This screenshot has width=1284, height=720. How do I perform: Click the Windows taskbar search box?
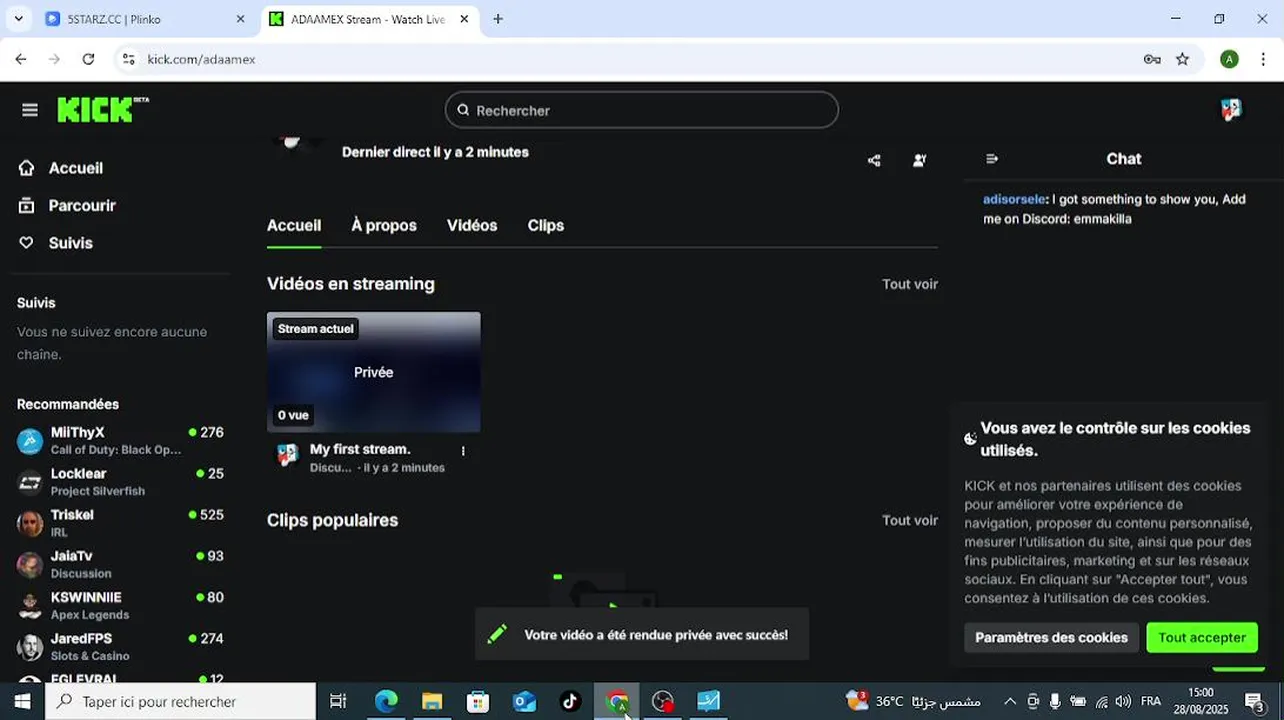(180, 701)
